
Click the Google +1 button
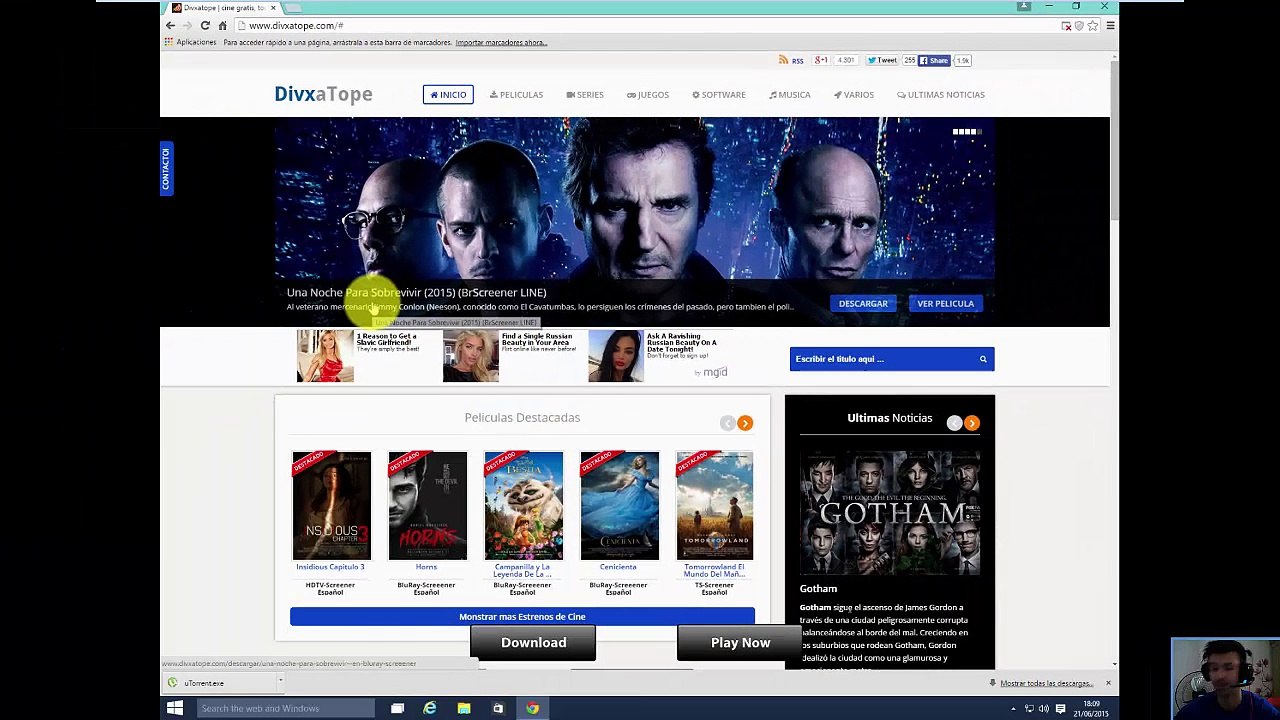tap(821, 60)
